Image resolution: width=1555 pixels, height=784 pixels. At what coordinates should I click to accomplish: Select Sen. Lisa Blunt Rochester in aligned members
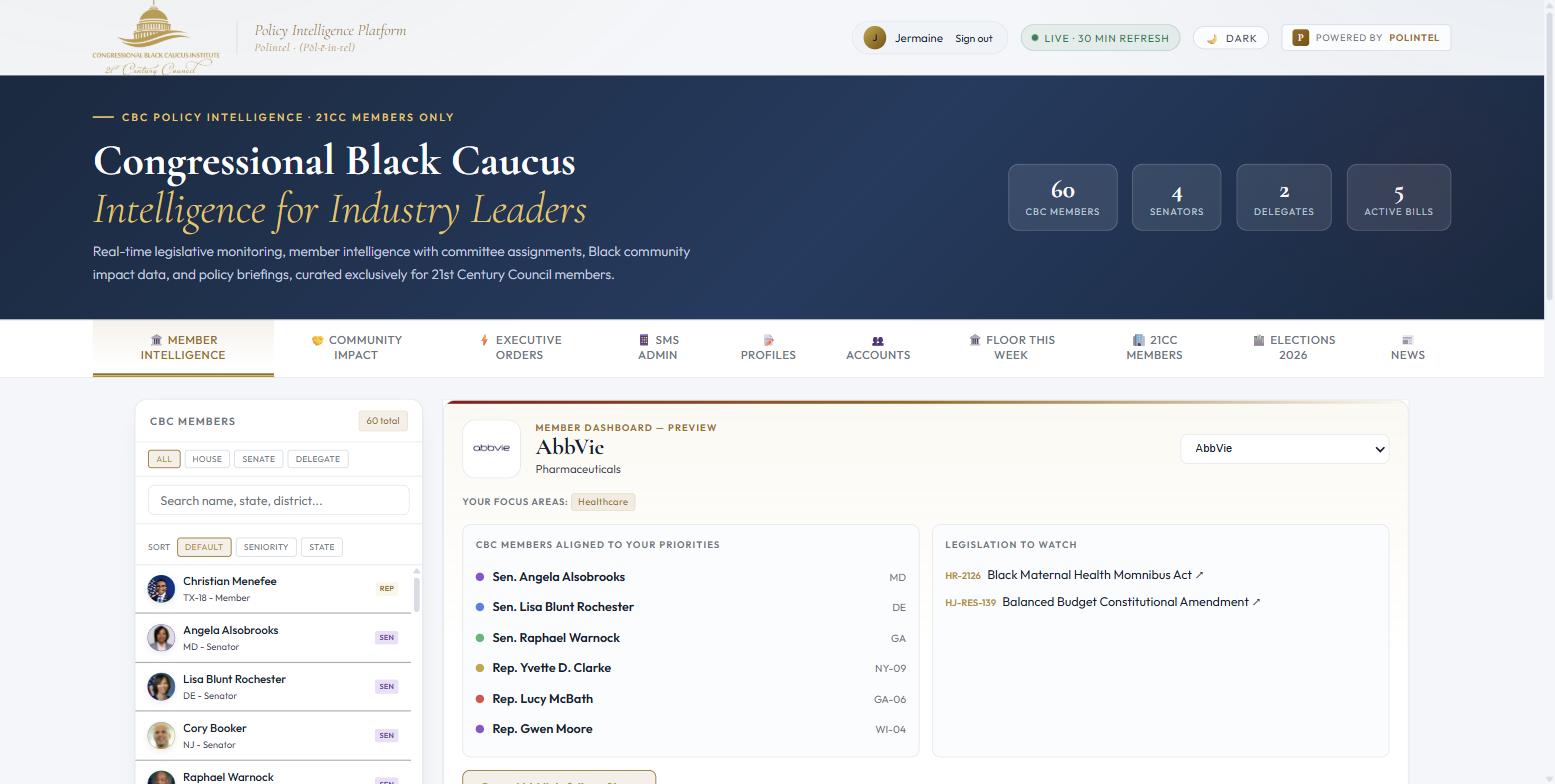coord(691,607)
